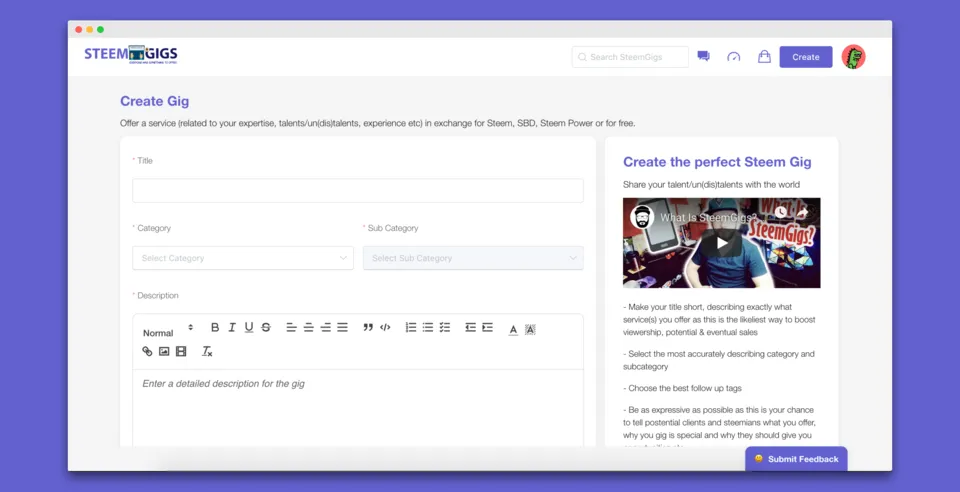Toggle underline formatting in description editor
Image resolution: width=960 pixels, height=492 pixels.
(x=249, y=327)
